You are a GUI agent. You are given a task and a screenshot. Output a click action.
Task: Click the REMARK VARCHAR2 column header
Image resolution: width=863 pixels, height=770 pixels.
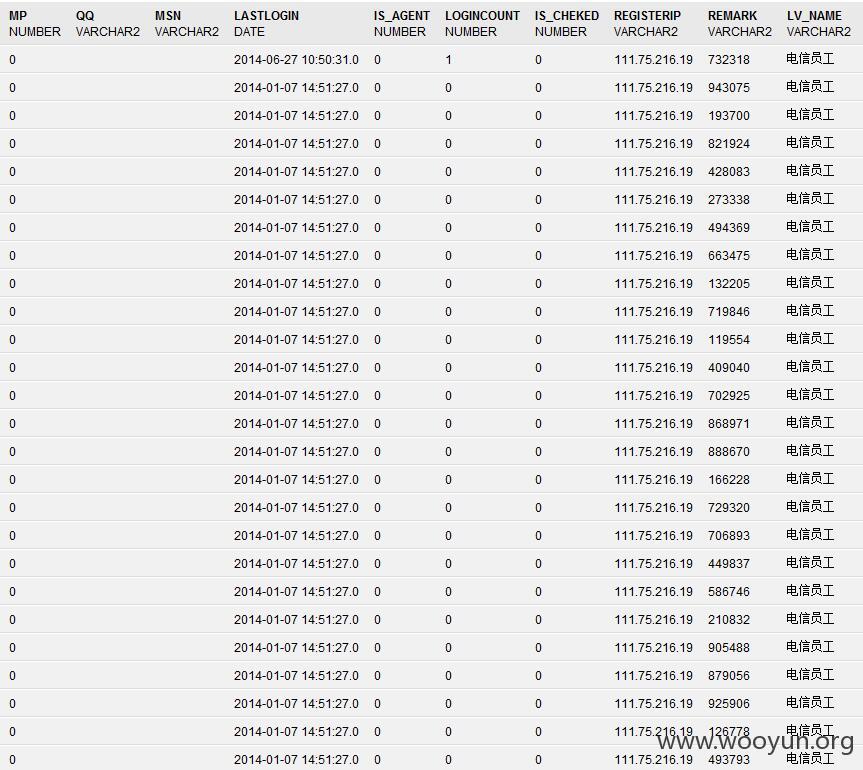click(740, 24)
